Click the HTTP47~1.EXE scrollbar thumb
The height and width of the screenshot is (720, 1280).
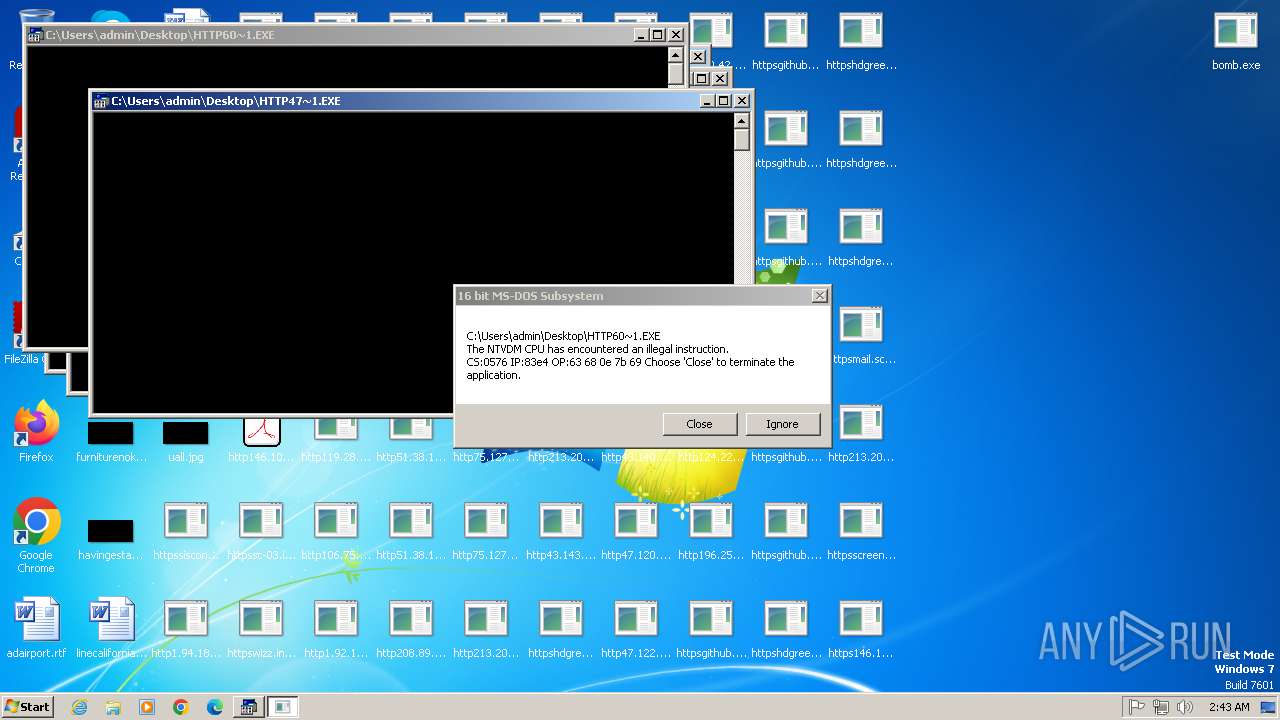[741, 139]
